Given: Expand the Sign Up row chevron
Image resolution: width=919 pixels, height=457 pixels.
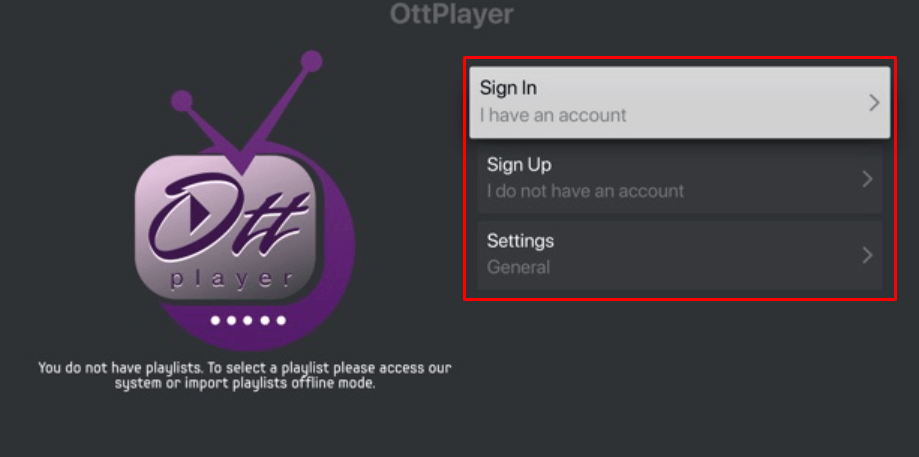Looking at the screenshot, I should pos(867,179).
